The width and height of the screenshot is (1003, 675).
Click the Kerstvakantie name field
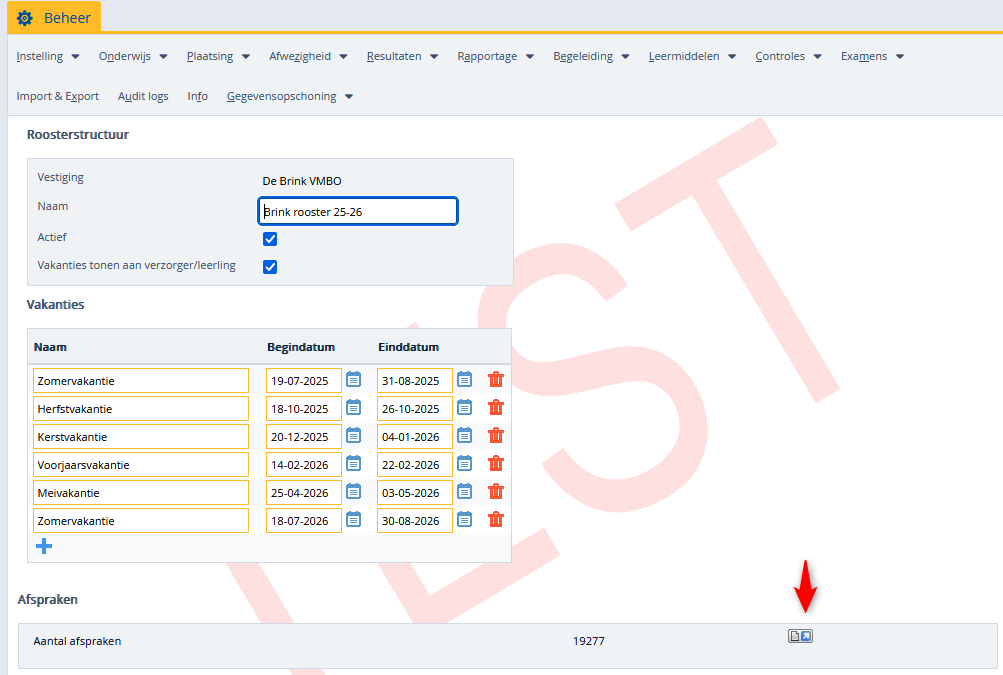(x=141, y=436)
